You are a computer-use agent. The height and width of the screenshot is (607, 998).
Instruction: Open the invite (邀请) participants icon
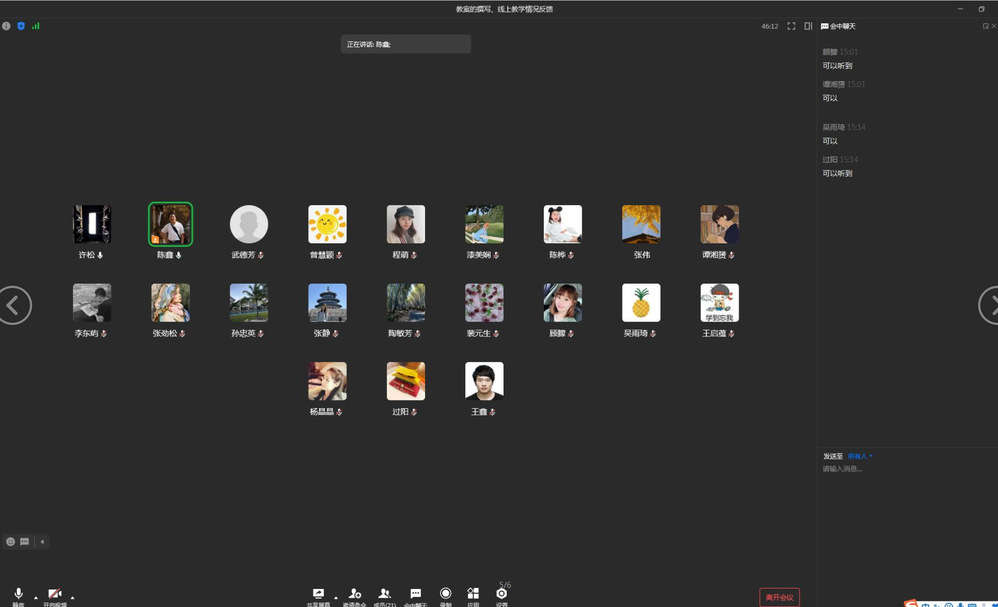pyautogui.click(x=355, y=594)
